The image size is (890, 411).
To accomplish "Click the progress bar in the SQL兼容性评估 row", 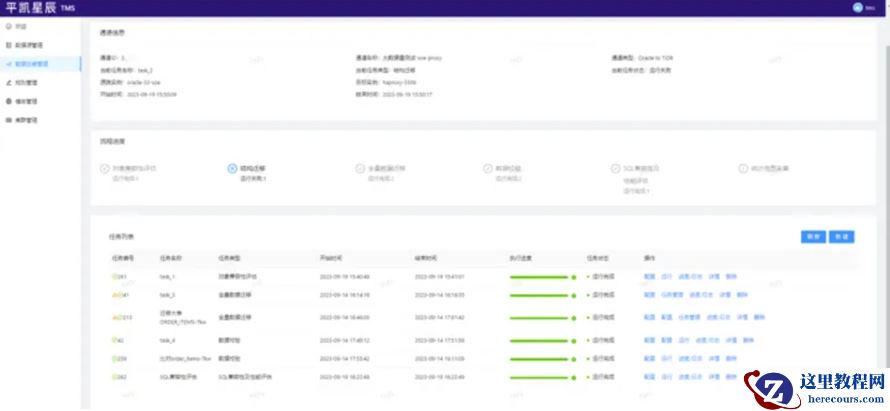I will point(539,377).
